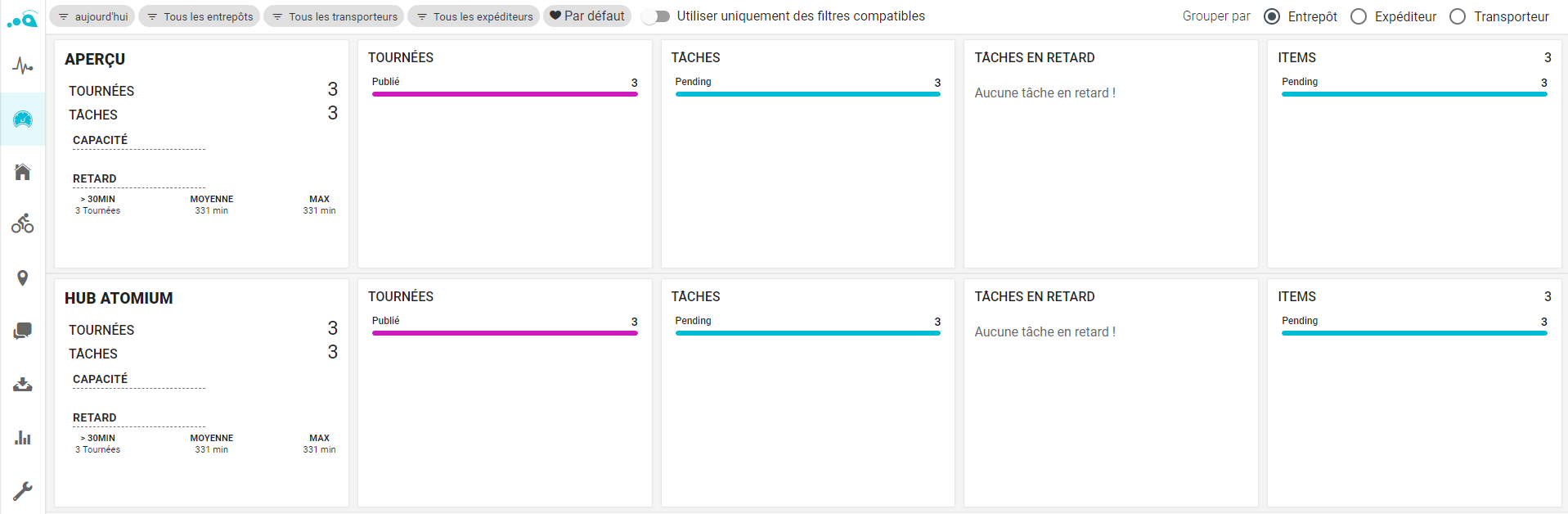Open the cyclist couriers sidebar icon
Image resolution: width=1568 pixels, height=514 pixels.
23,223
